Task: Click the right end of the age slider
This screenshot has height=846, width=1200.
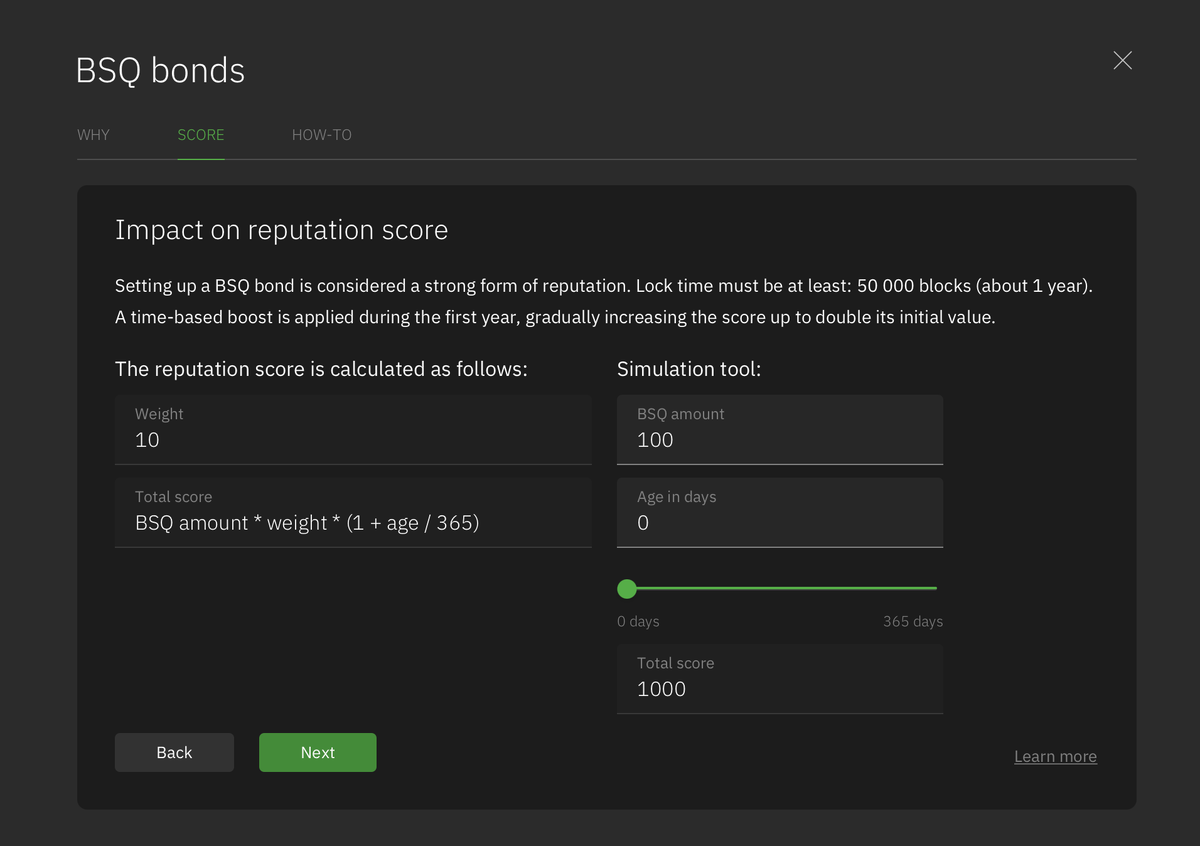Action: click(935, 589)
